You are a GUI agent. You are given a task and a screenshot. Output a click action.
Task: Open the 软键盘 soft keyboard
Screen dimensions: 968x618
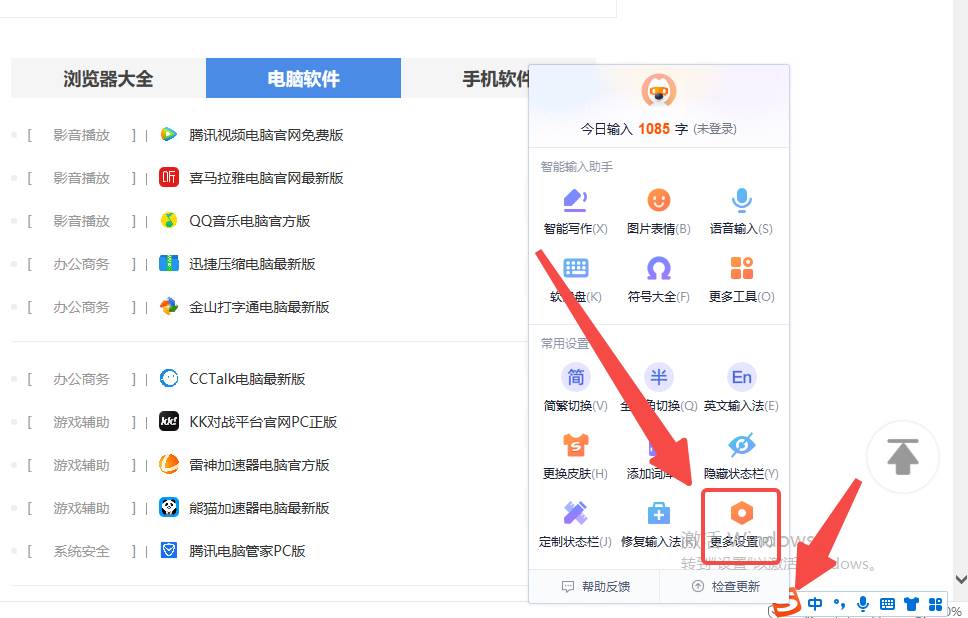575,280
